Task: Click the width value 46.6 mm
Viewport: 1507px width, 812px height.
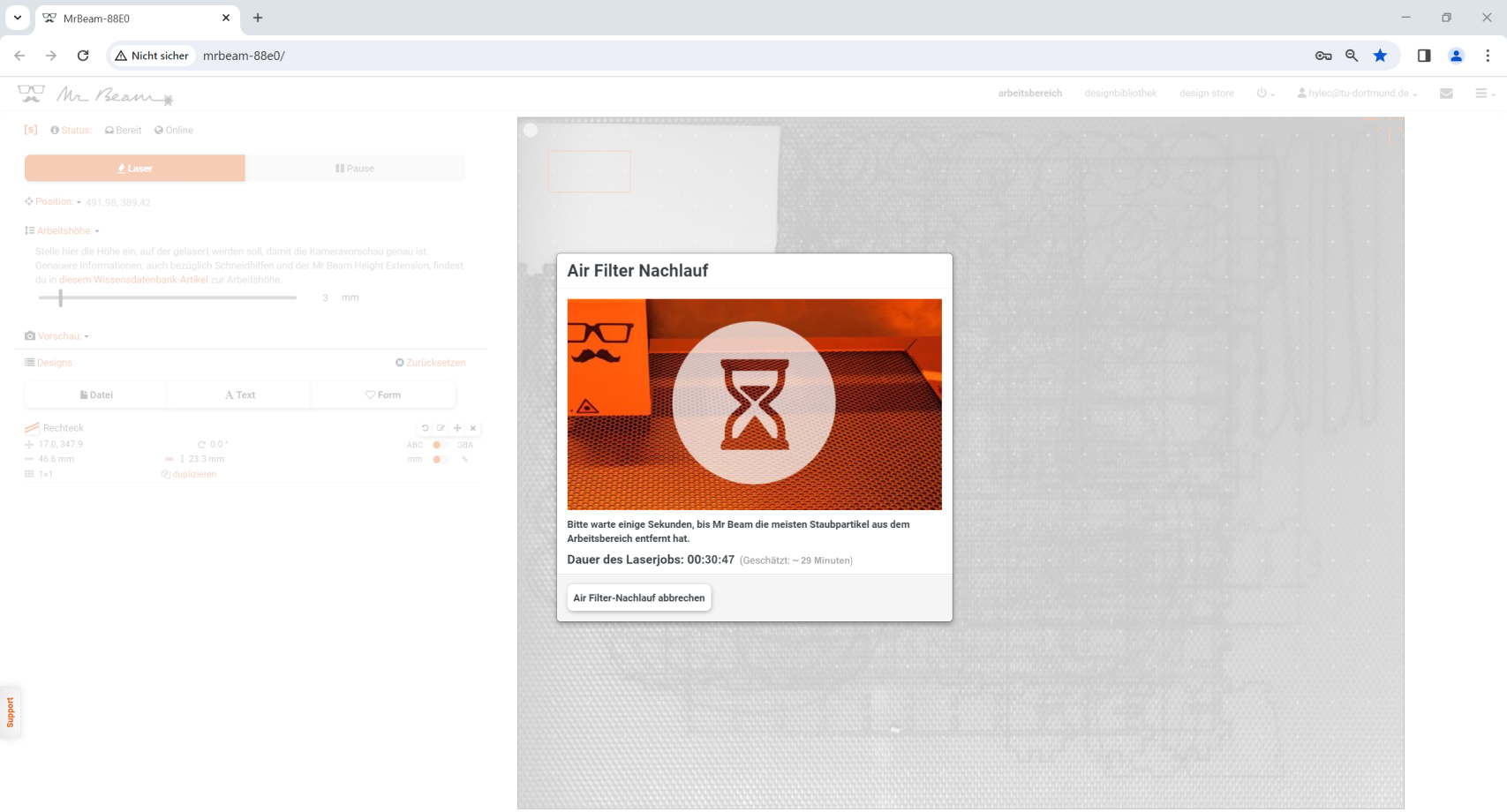Action: point(56,459)
